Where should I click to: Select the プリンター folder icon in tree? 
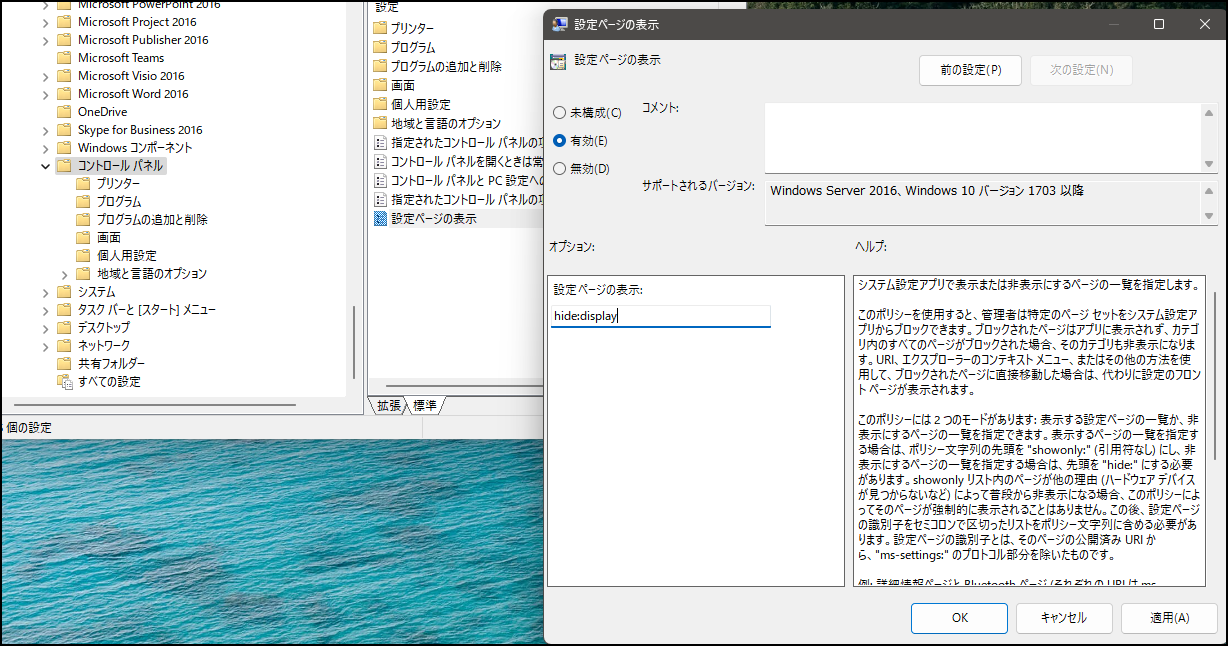(83, 183)
